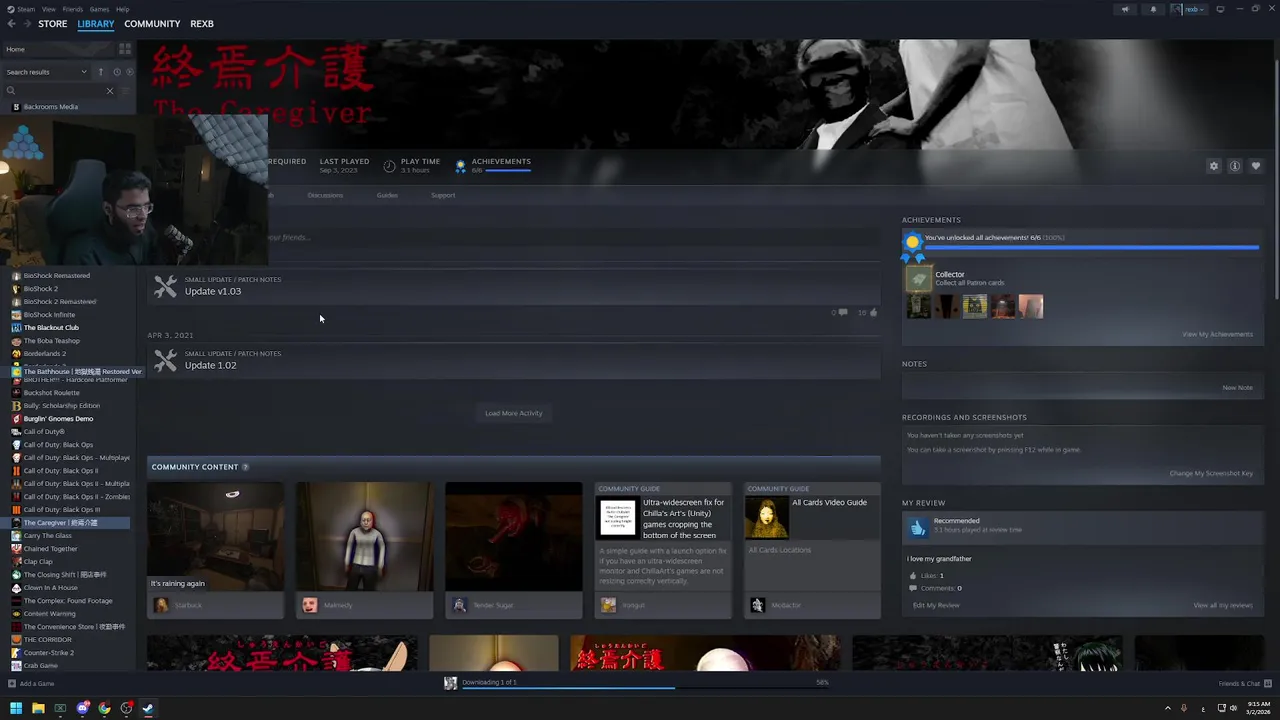Show hidden system tray icons

pos(1167,708)
